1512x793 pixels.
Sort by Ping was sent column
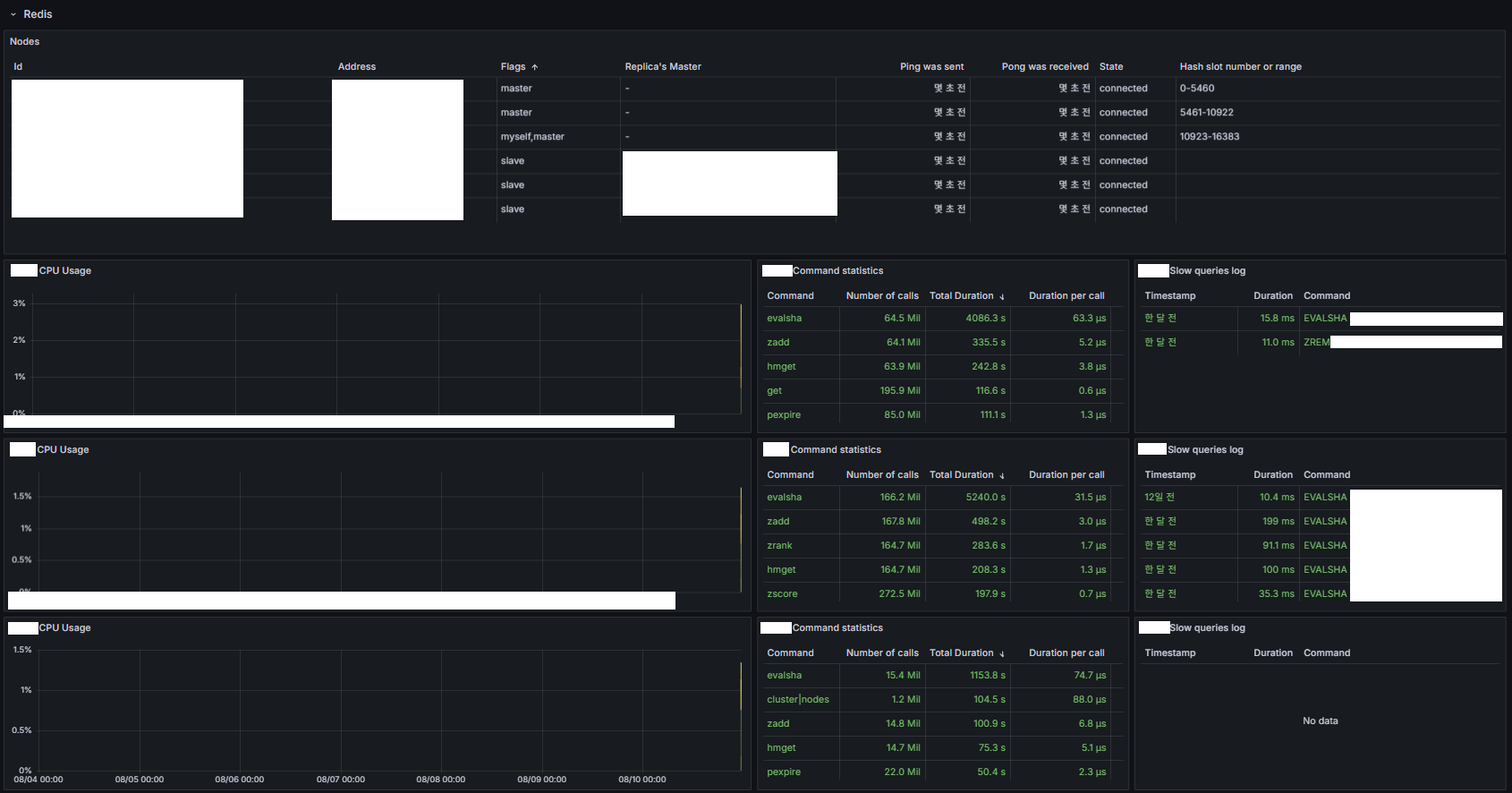[x=931, y=67]
